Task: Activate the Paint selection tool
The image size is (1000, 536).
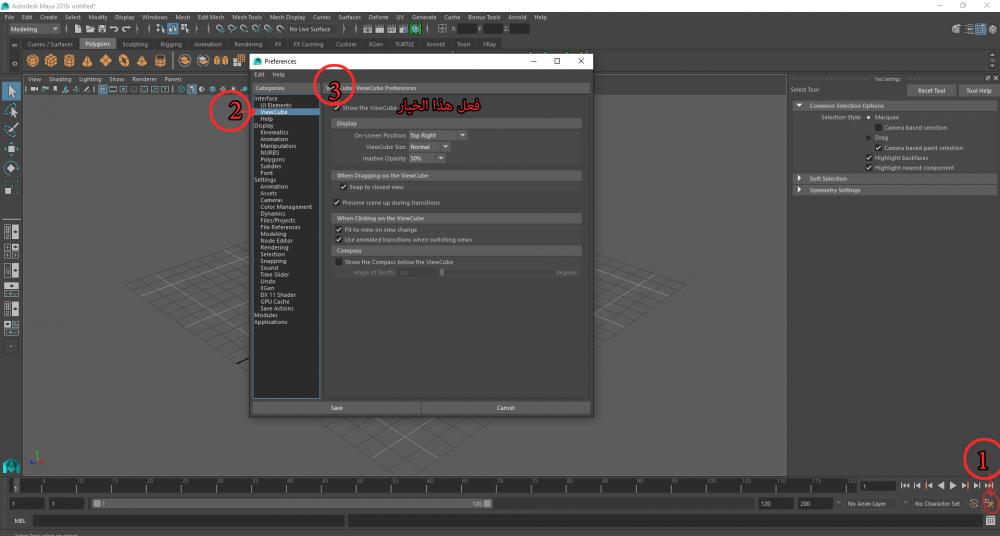Action: coord(11,130)
